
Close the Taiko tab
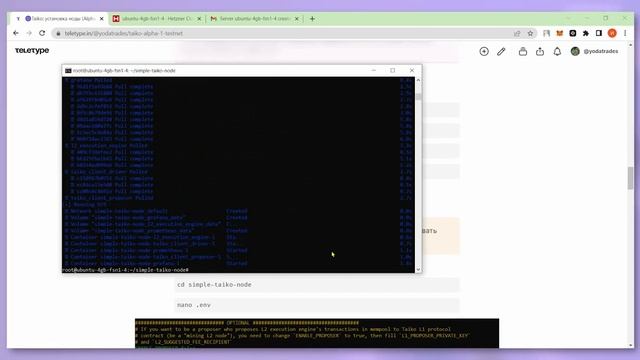pos(102,19)
